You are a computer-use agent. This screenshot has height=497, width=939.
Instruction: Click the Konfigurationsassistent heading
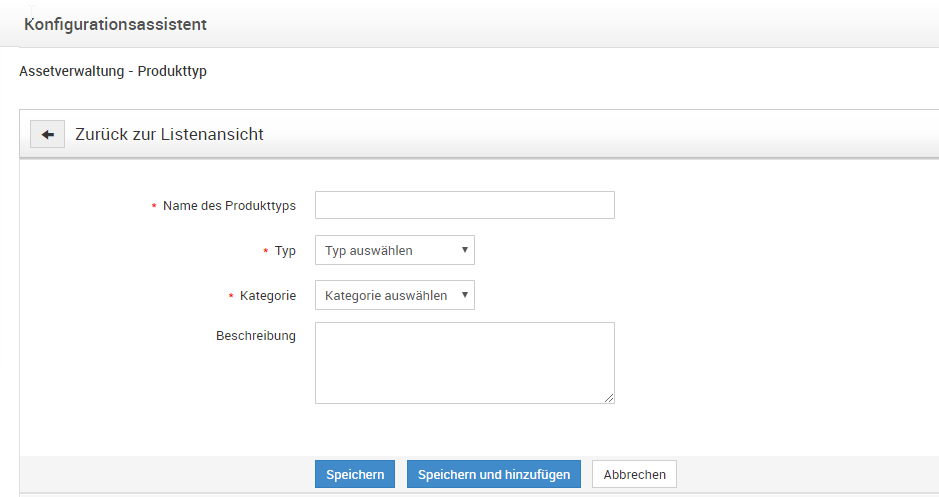click(116, 25)
